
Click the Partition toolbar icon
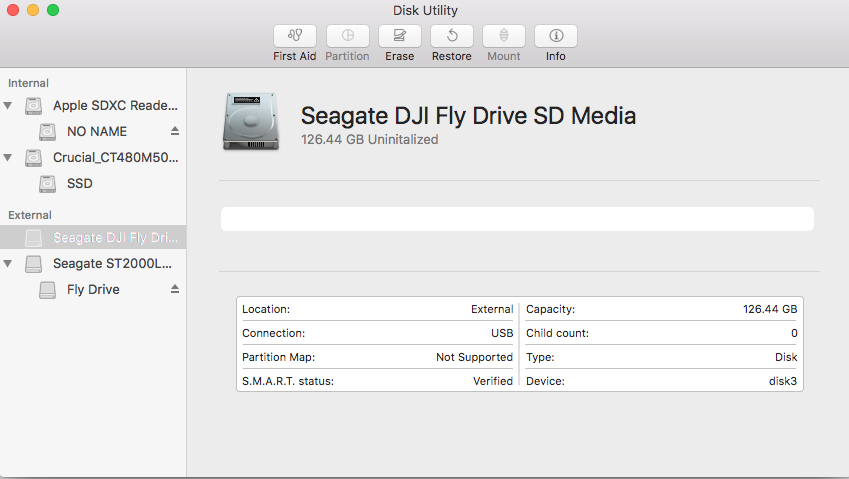348,36
